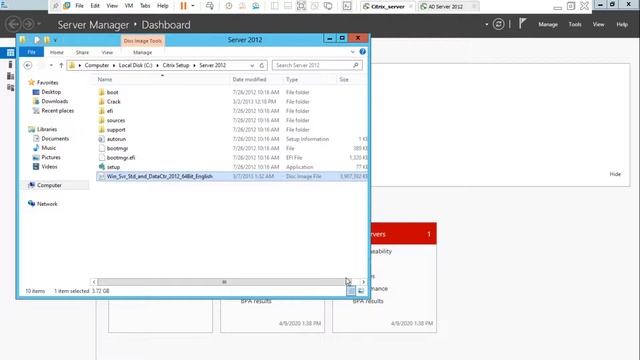Click the Explorer help question mark icon
This screenshot has width=640, height=360.
click(362, 52)
